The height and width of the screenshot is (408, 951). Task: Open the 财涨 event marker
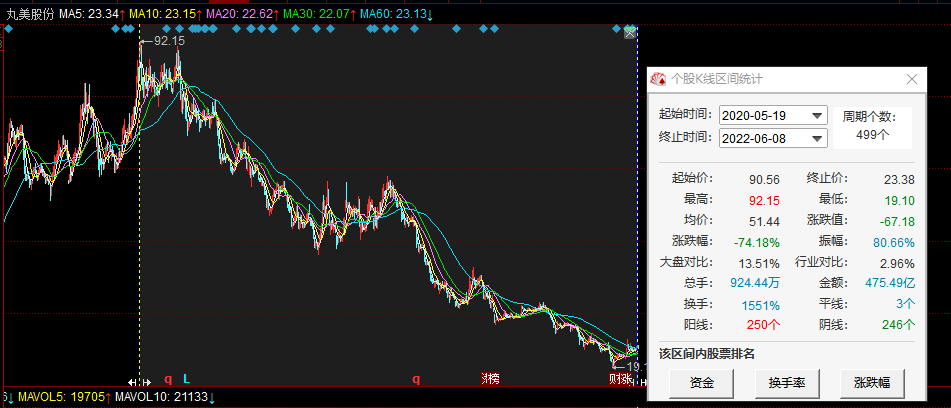click(621, 380)
